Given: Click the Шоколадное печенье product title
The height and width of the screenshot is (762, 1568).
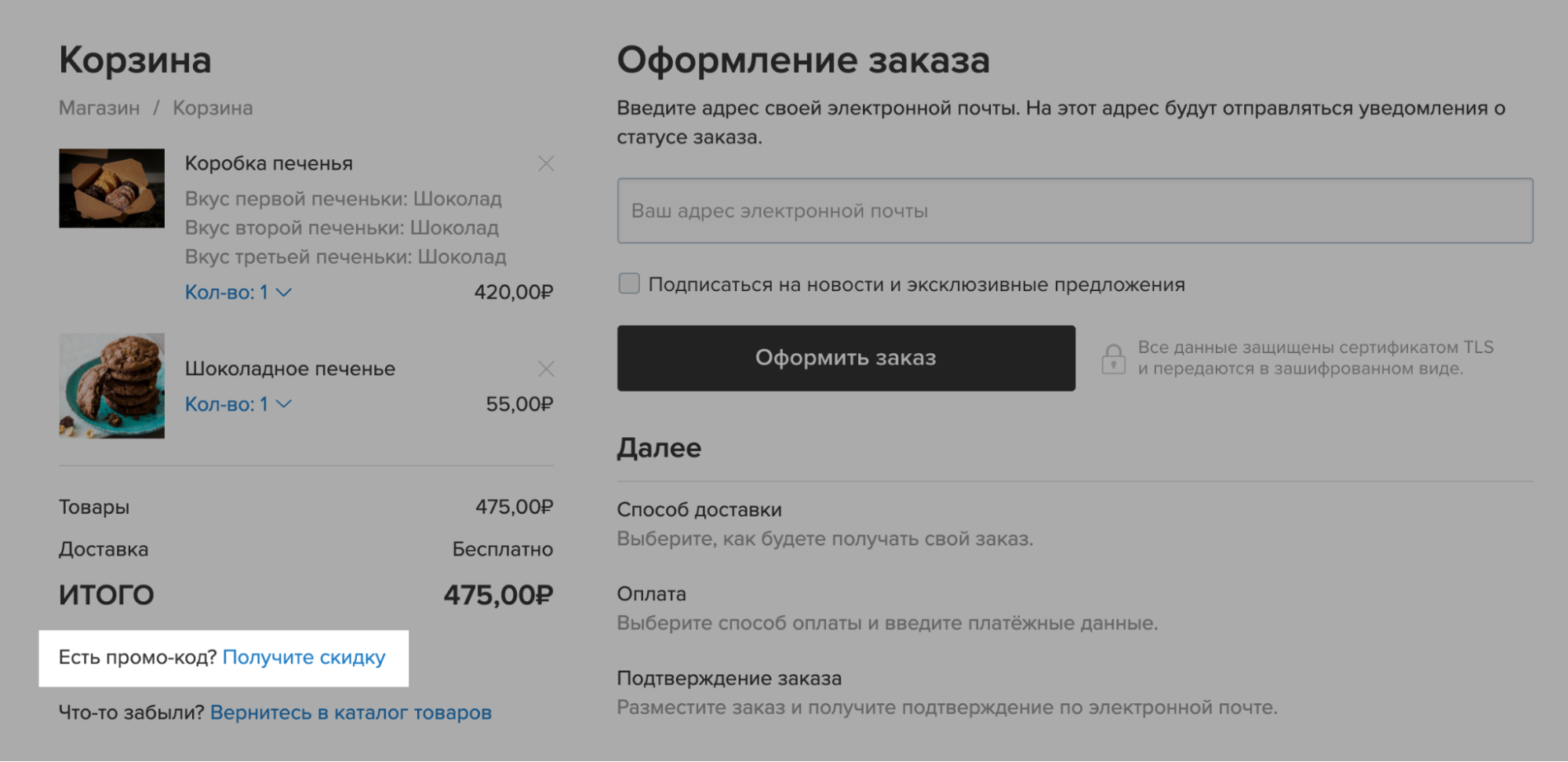Looking at the screenshot, I should (x=289, y=369).
